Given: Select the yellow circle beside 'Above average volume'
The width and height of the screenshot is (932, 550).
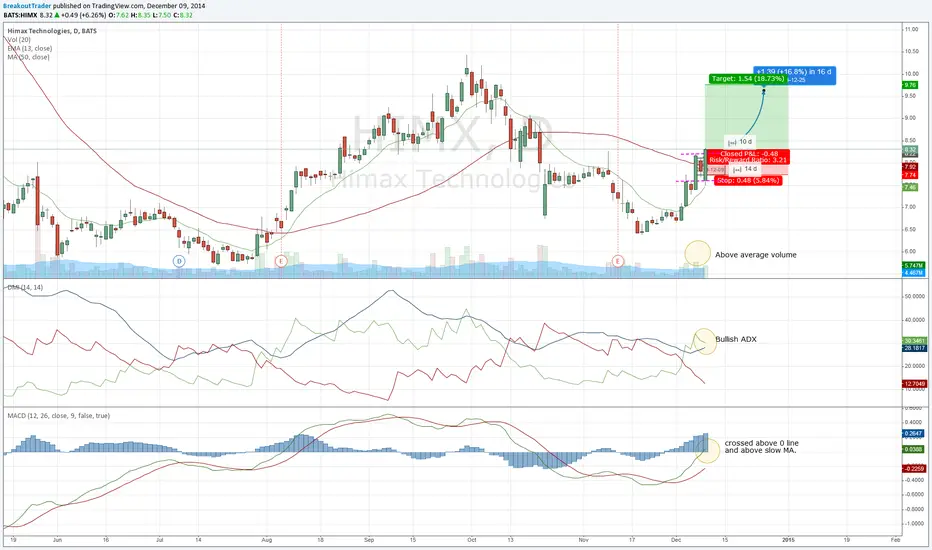Looking at the screenshot, I should pyautogui.click(x=698, y=253).
